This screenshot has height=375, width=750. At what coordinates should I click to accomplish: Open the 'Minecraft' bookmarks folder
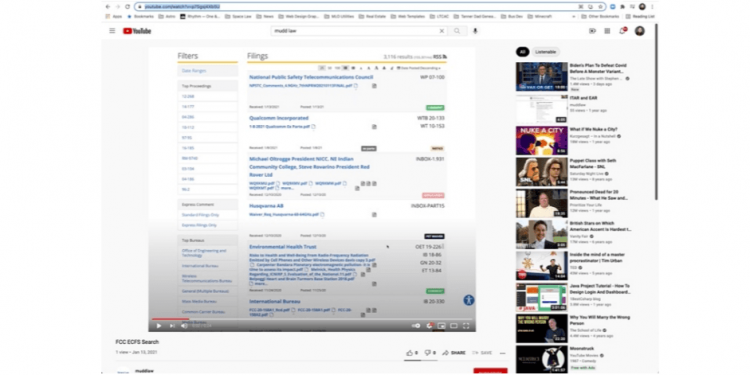click(x=540, y=16)
